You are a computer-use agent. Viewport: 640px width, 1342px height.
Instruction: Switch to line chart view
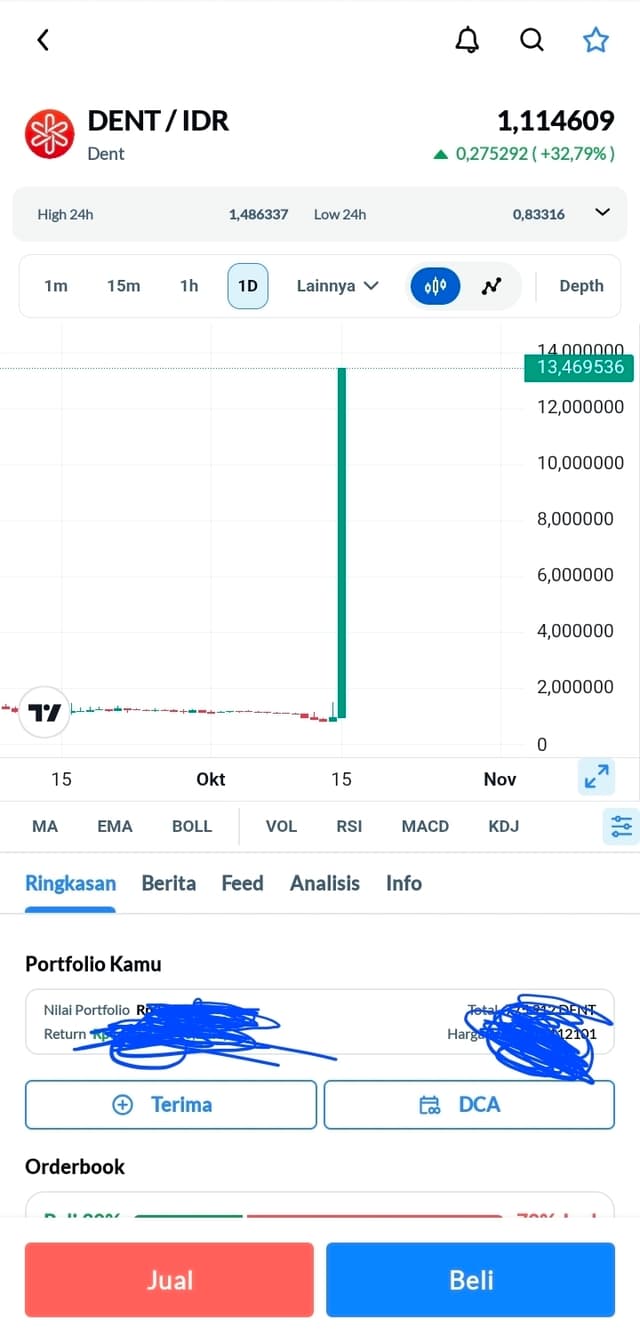point(491,286)
